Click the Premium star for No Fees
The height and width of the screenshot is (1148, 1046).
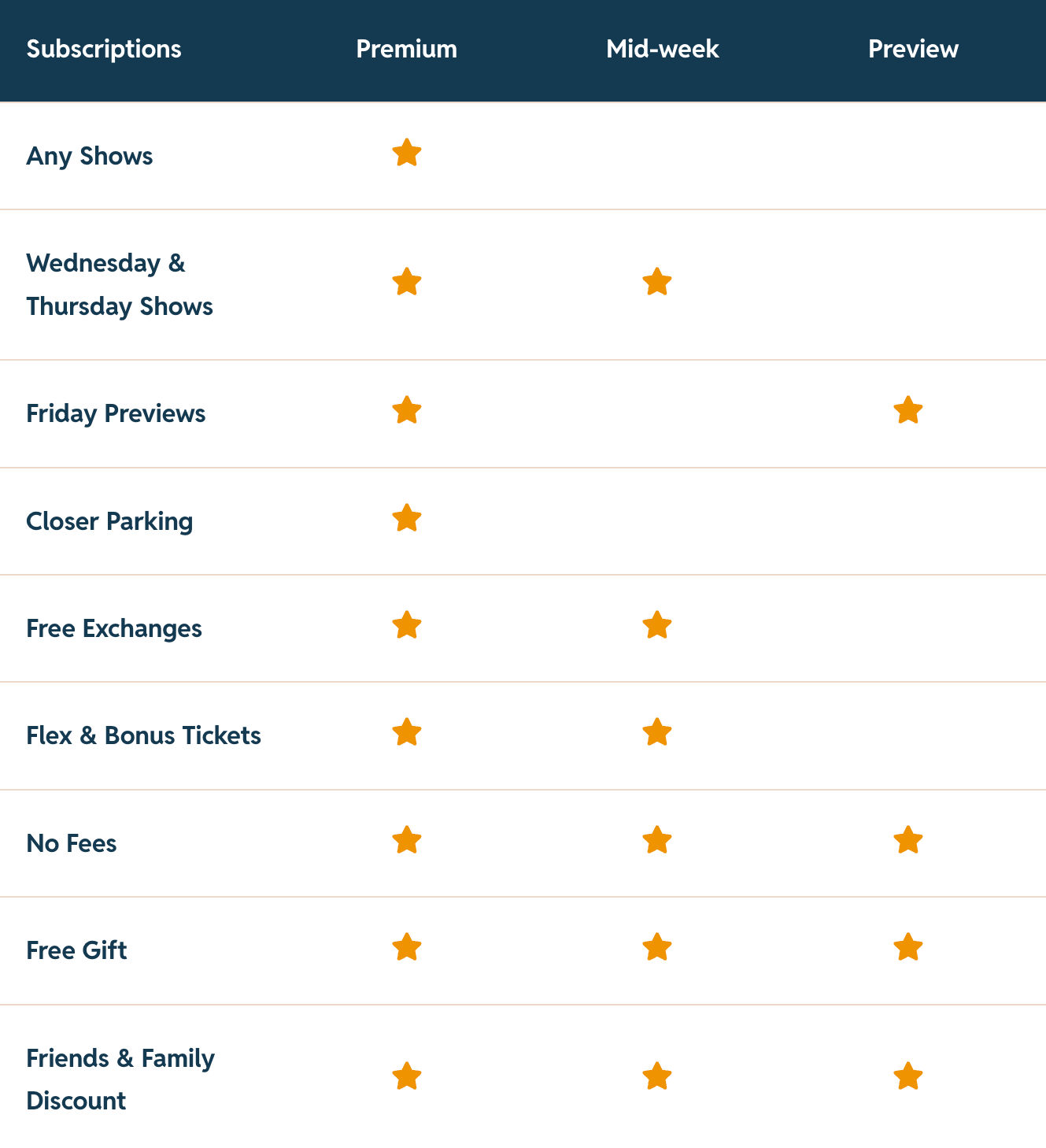pos(407,840)
